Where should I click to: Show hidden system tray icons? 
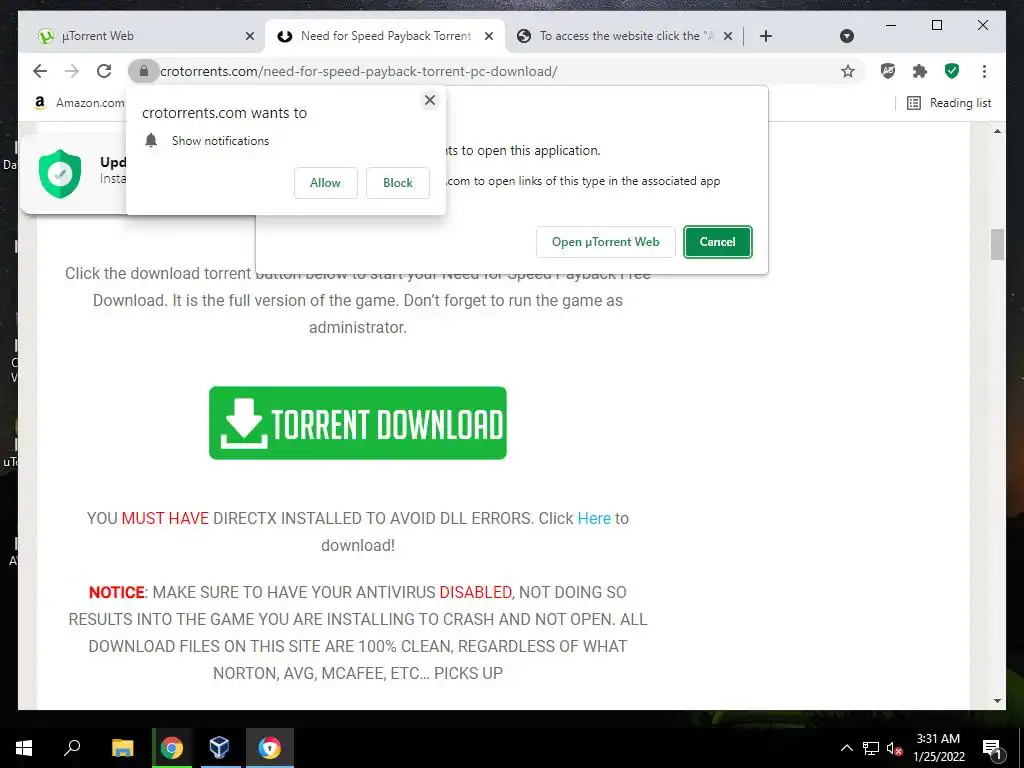(846, 748)
